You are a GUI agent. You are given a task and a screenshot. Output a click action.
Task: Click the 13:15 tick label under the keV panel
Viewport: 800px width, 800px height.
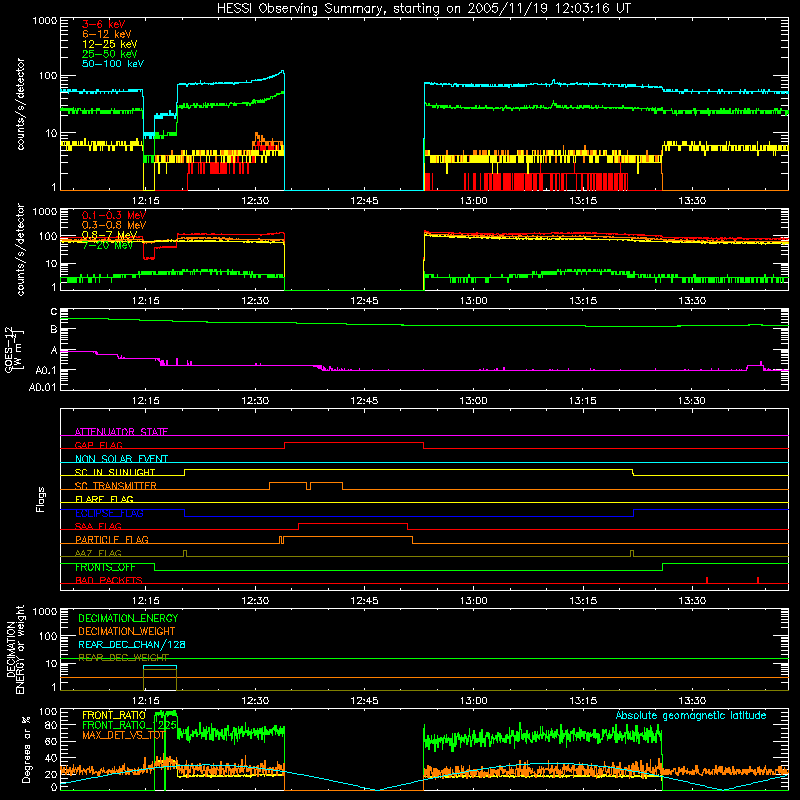click(583, 201)
